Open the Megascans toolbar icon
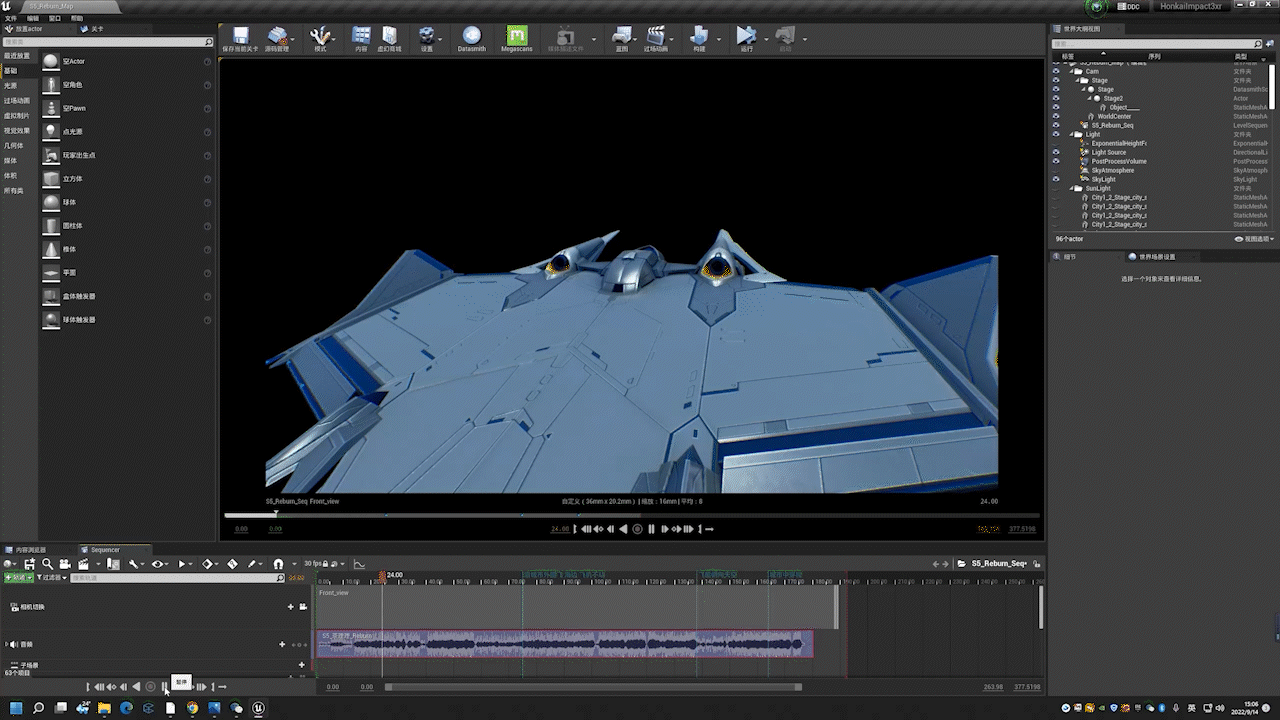This screenshot has height=720, width=1280. coord(517,36)
